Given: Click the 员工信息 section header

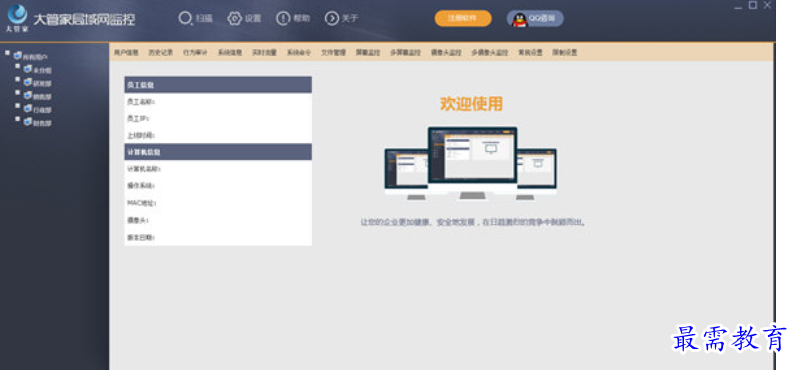Looking at the screenshot, I should pyautogui.click(x=218, y=85).
